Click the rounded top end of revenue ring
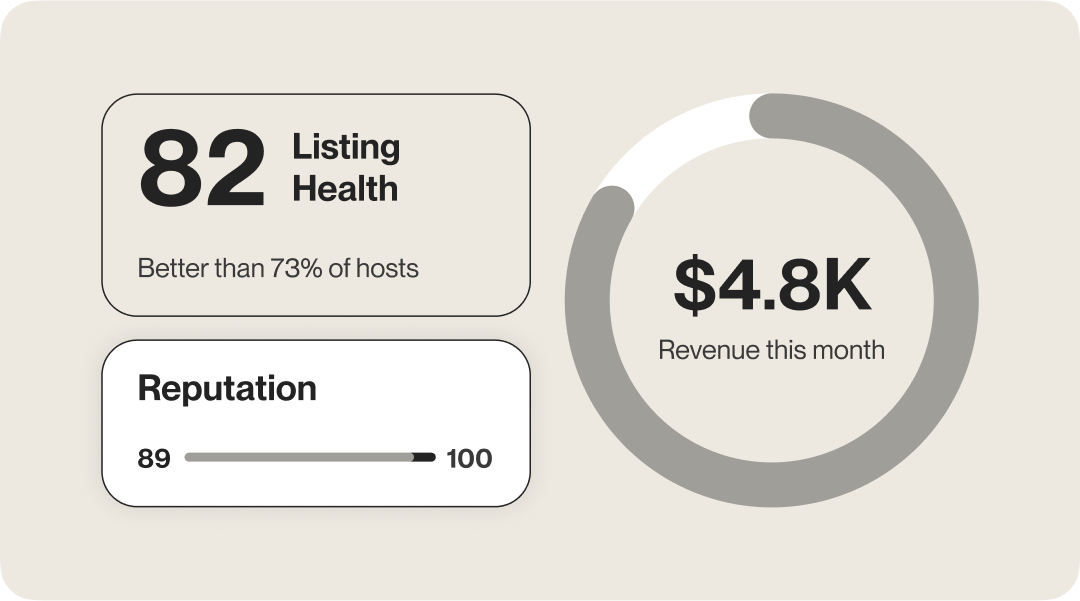The height and width of the screenshot is (601, 1080). pos(771,116)
